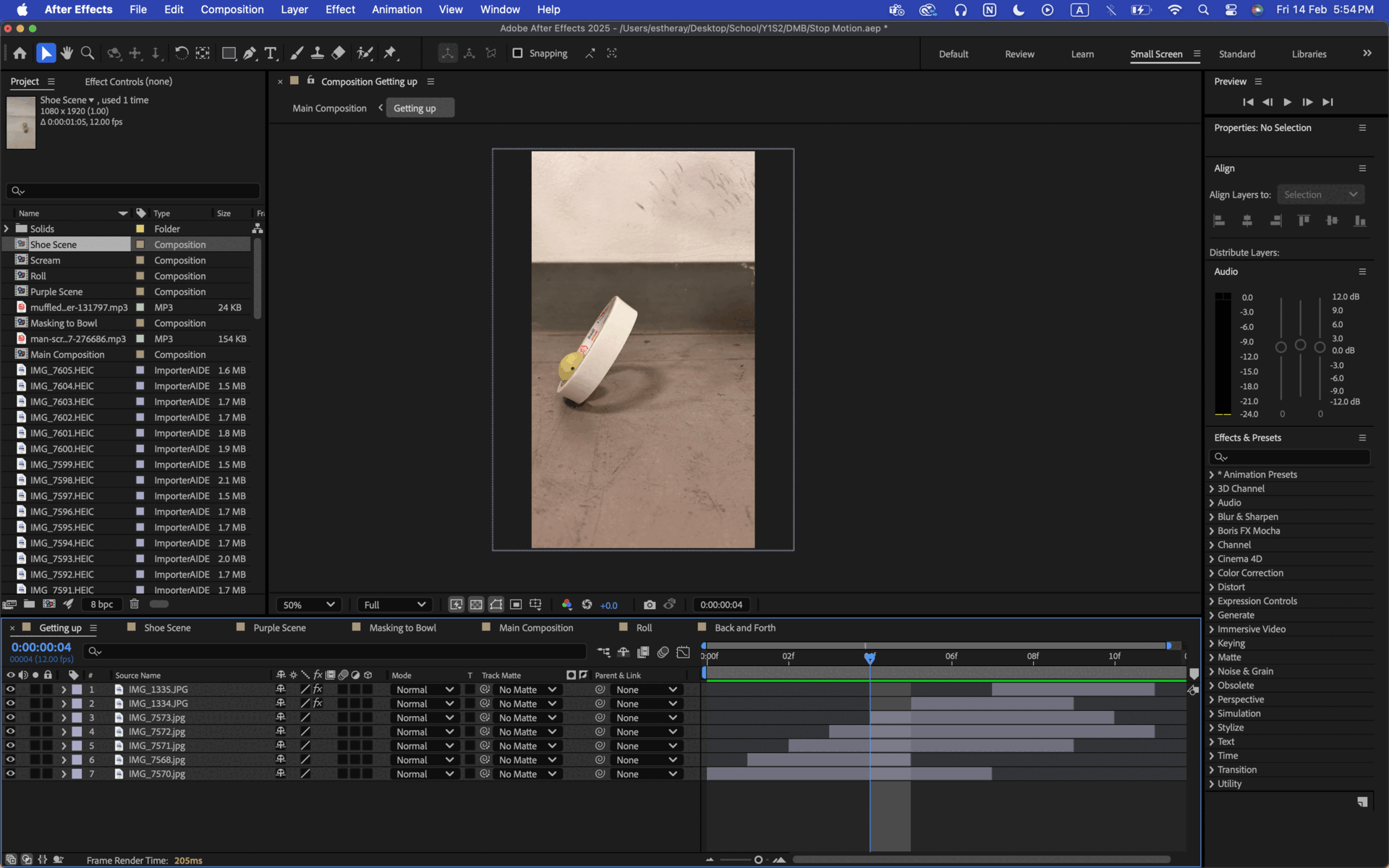Toggle the effects fx switch on IMG_1335.JPG

point(318,689)
